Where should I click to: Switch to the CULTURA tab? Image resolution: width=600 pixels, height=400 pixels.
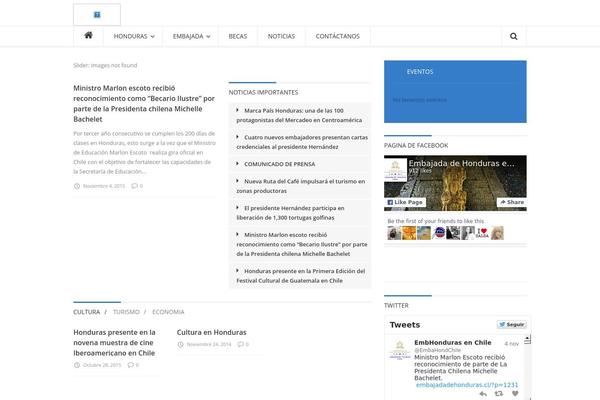86,312
